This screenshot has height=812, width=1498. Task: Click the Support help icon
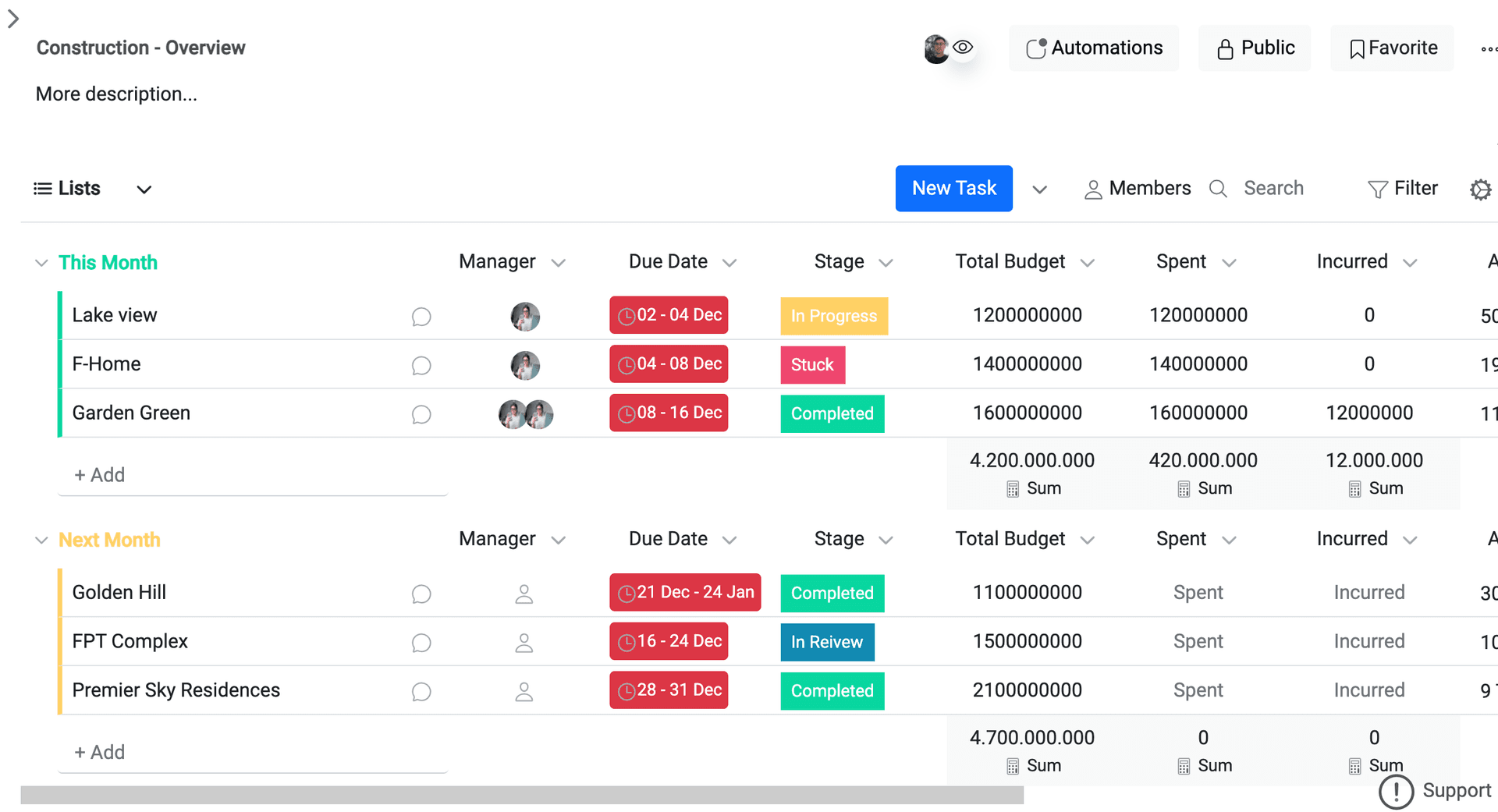click(x=1396, y=792)
